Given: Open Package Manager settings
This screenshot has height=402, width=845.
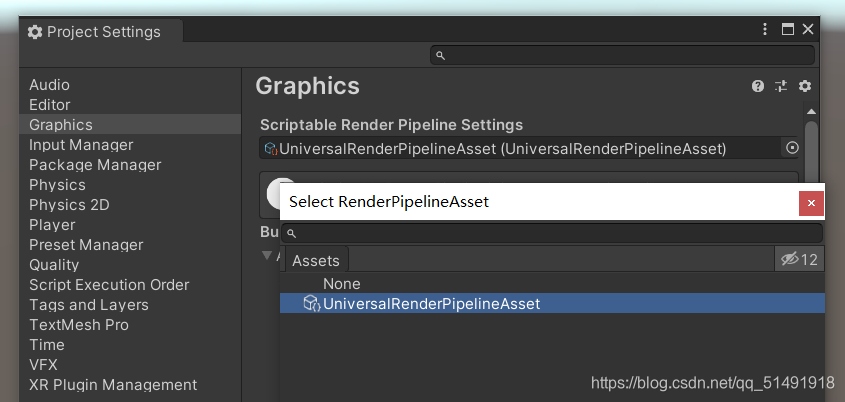Looking at the screenshot, I should point(130,165).
